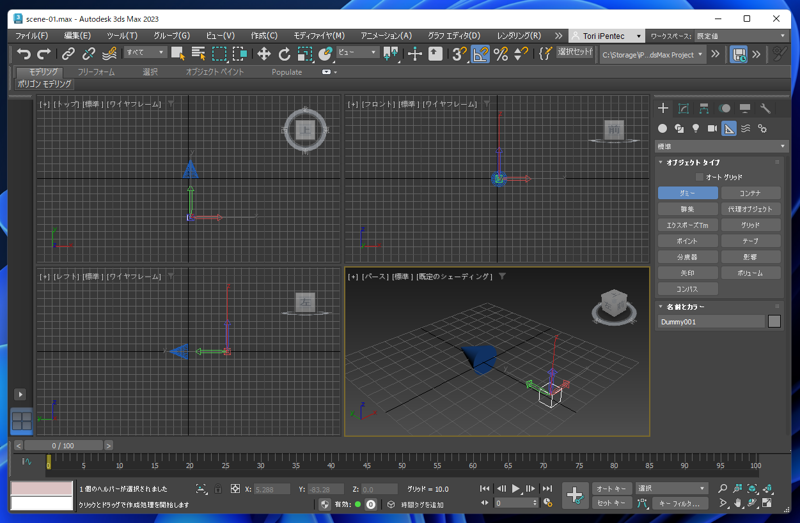Toggle the オート キー auto key button
Screen dimensions: 800x523
point(612,488)
